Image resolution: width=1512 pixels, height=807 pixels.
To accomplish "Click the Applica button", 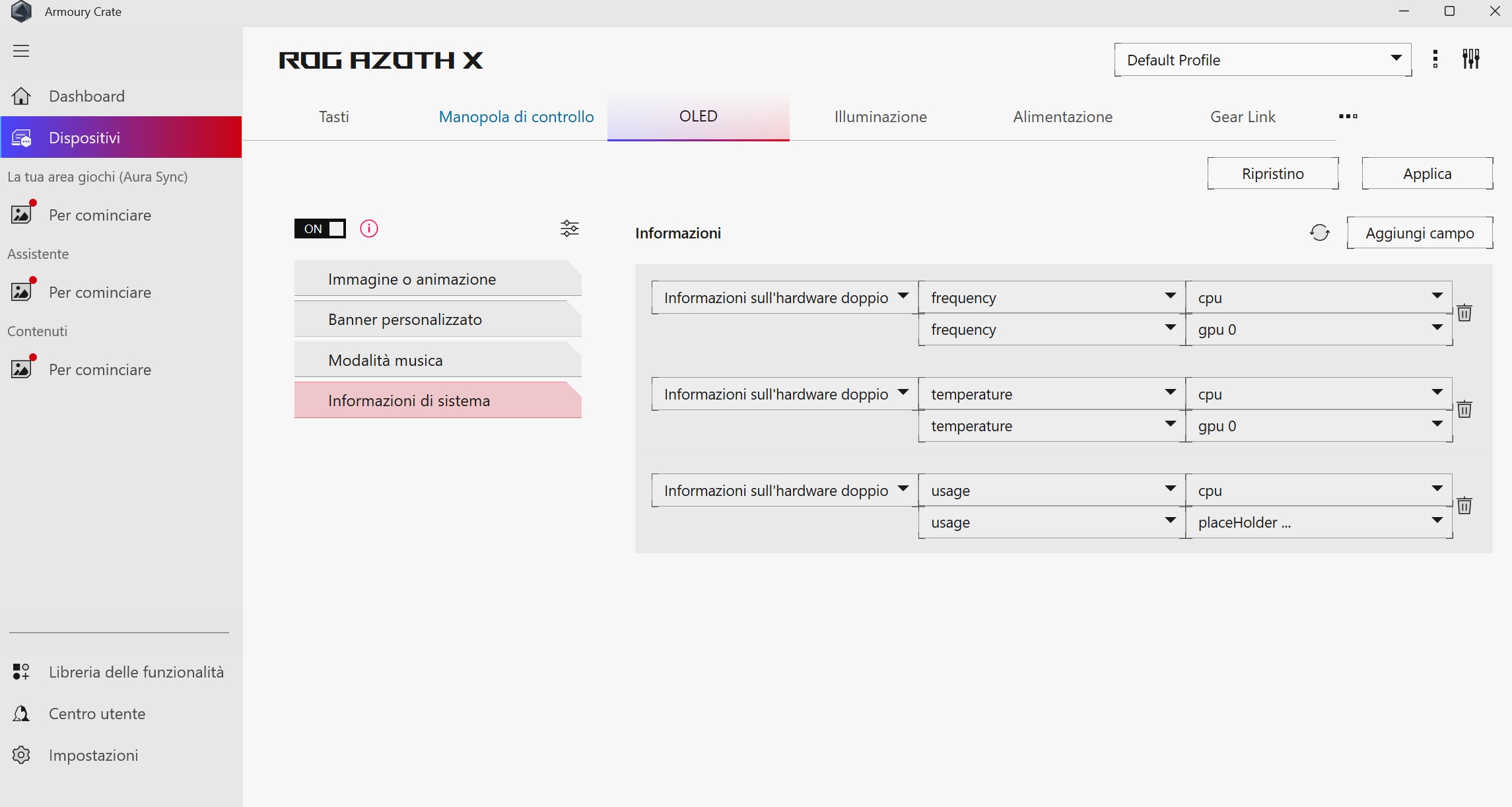I will 1427,173.
